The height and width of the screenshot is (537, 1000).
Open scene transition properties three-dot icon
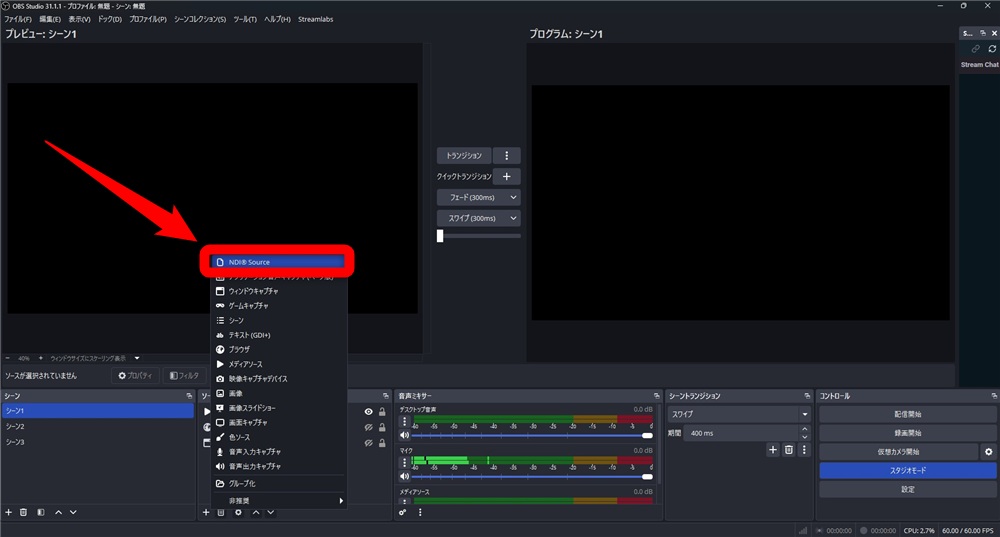[804, 450]
